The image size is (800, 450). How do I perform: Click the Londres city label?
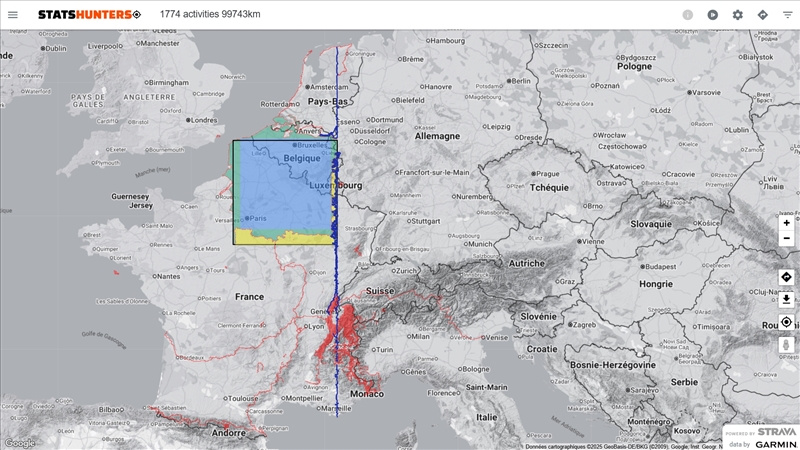(x=205, y=120)
